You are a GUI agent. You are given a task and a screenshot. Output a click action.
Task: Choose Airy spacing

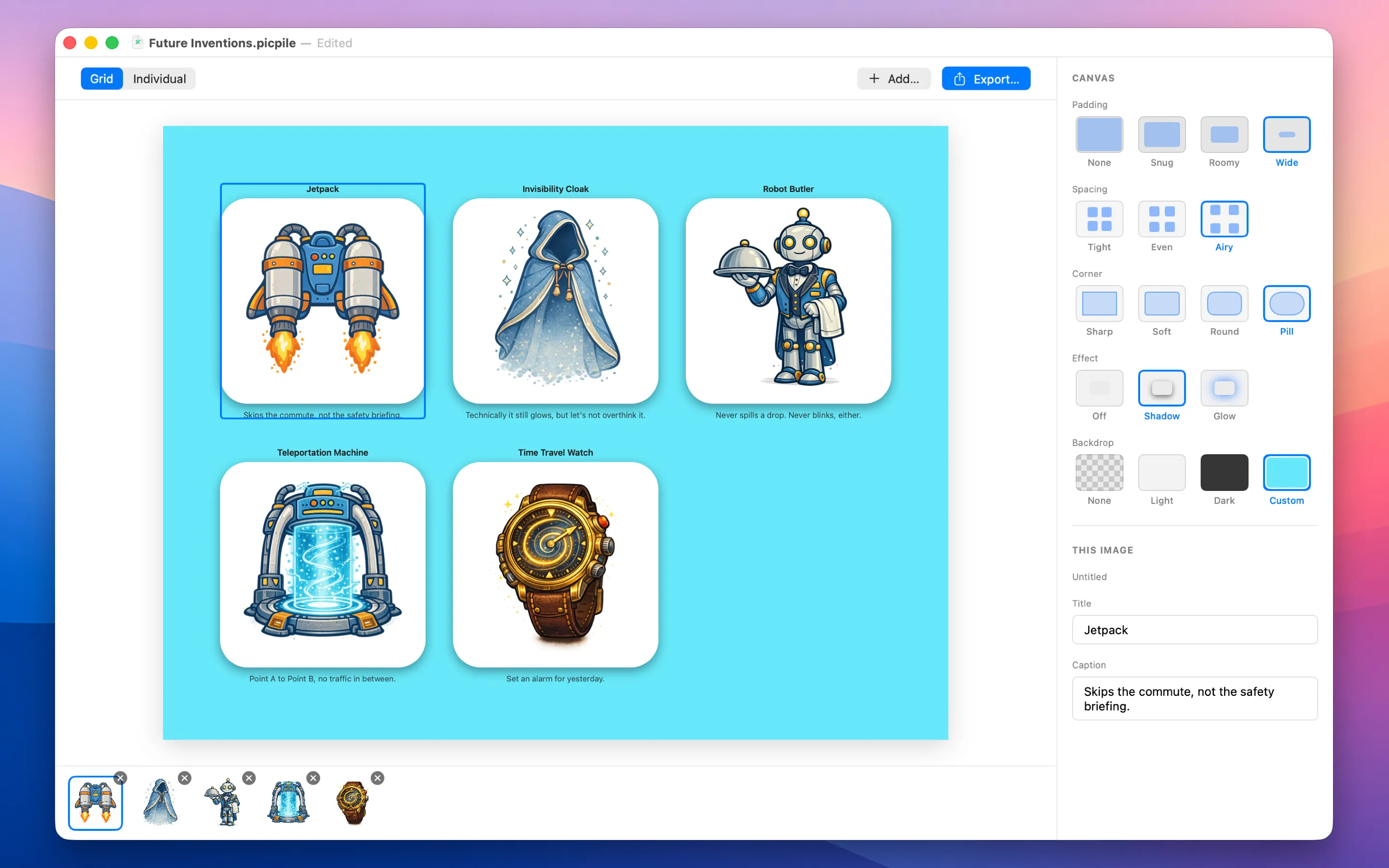(x=1224, y=219)
